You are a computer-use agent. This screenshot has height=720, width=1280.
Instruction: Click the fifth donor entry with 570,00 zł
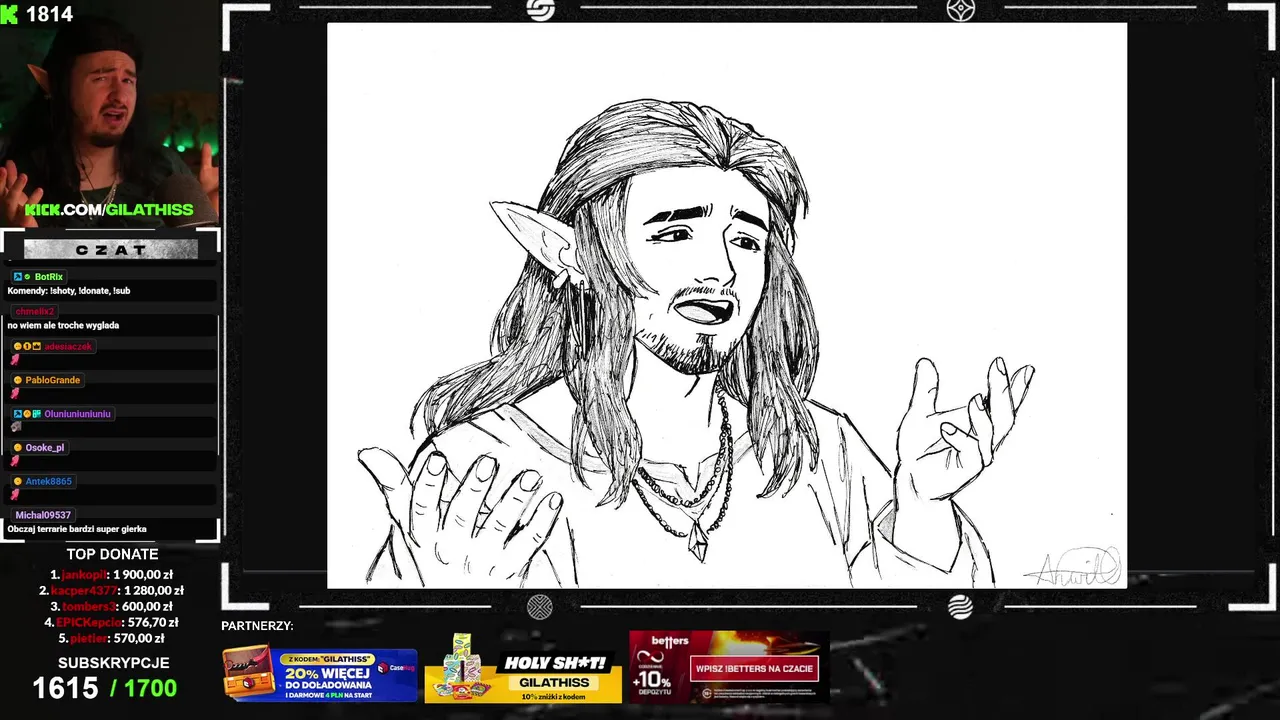pos(111,639)
